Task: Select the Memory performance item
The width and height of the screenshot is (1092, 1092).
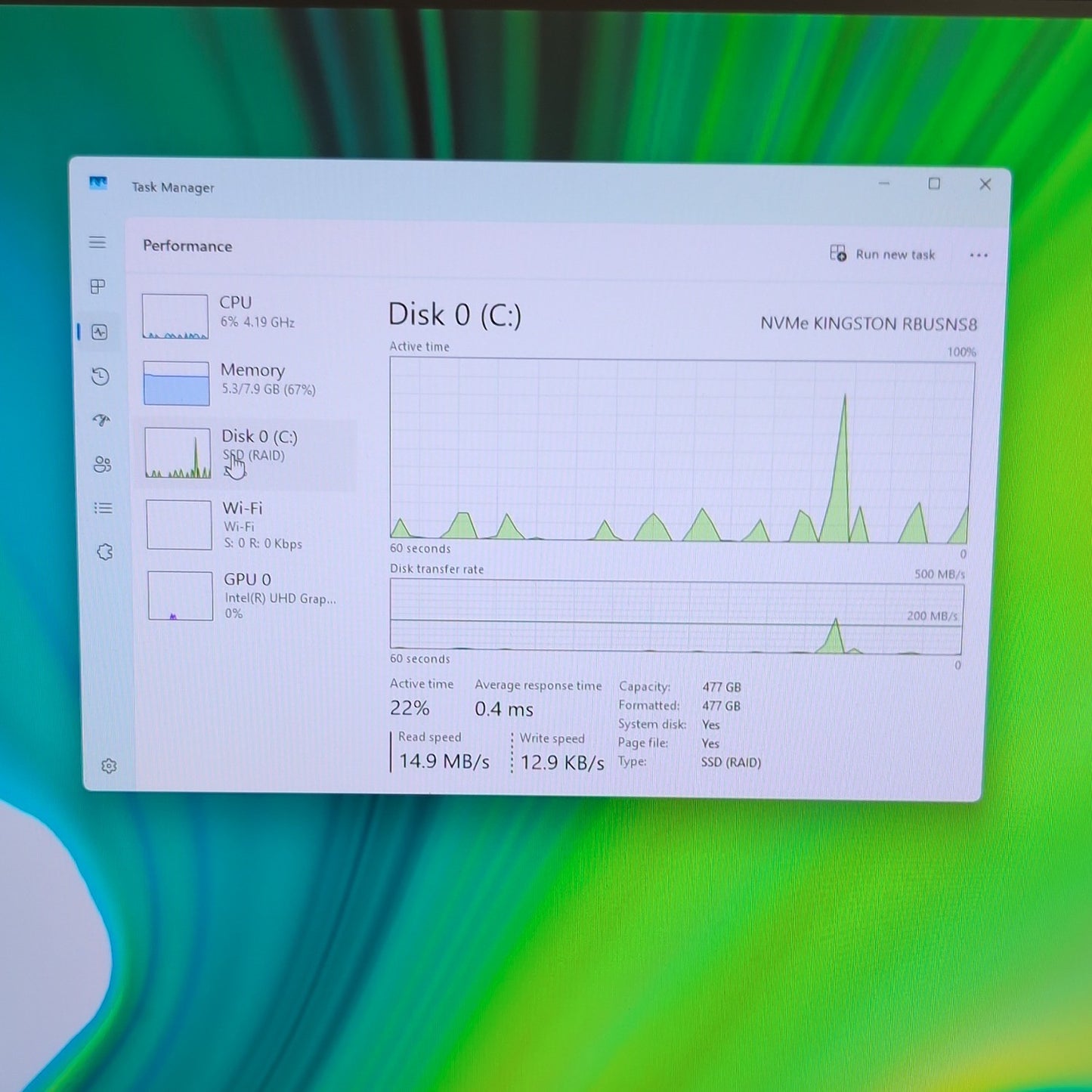Action: coord(245,382)
